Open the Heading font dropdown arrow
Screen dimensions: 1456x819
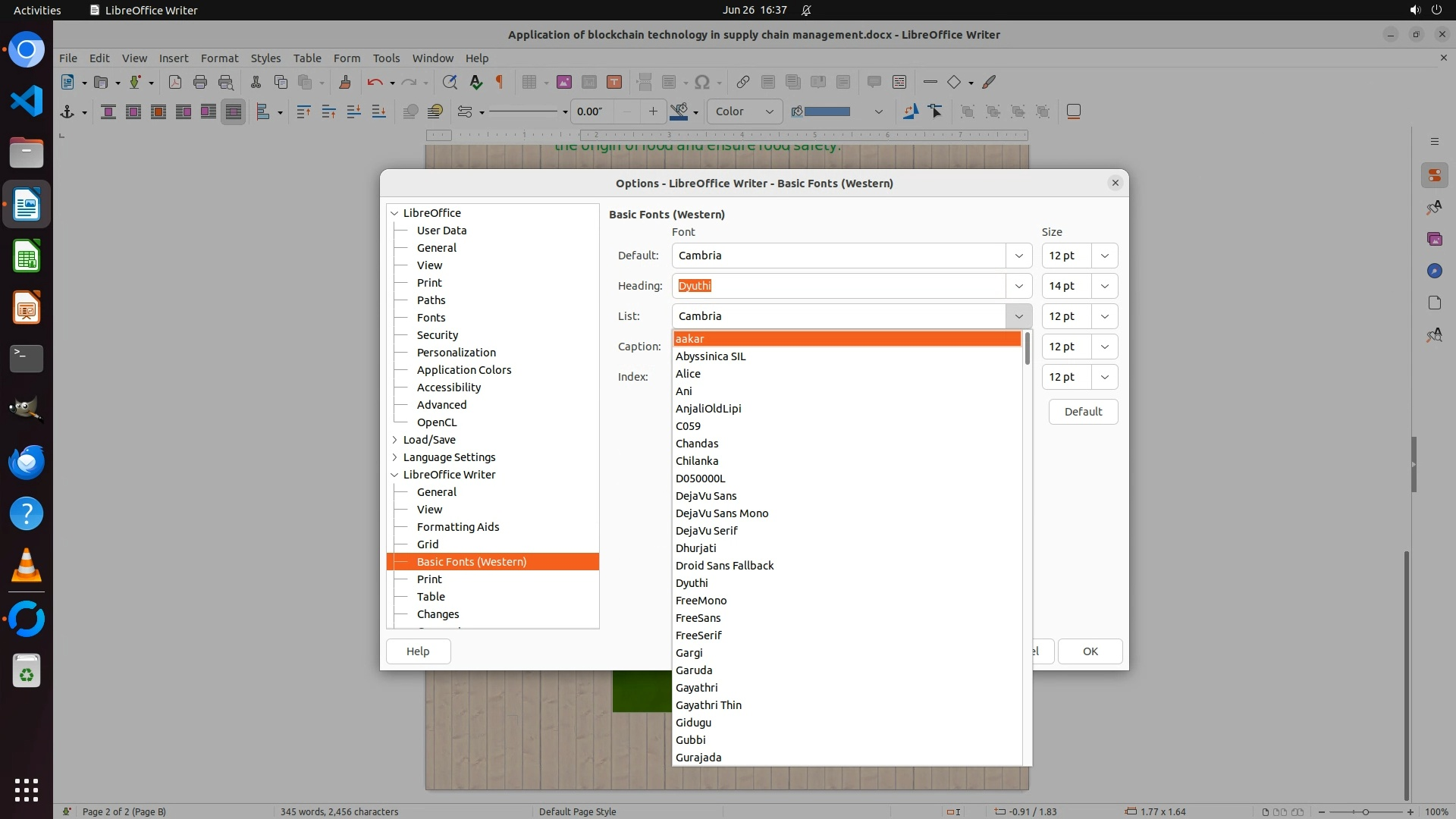(x=1018, y=286)
